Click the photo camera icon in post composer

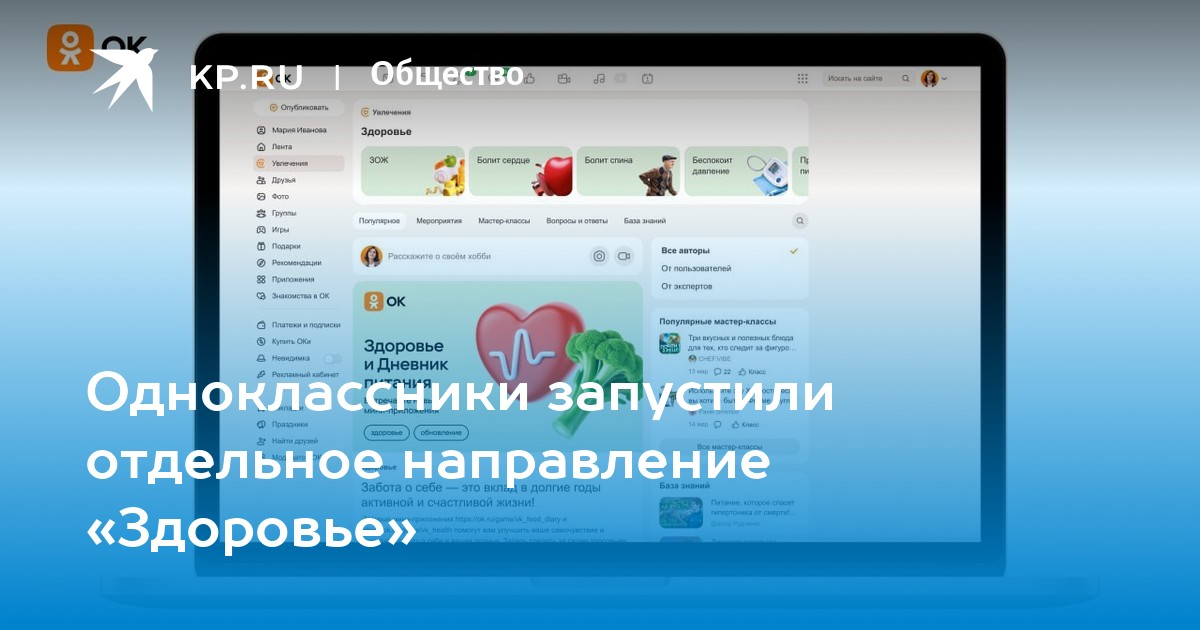tap(599, 256)
